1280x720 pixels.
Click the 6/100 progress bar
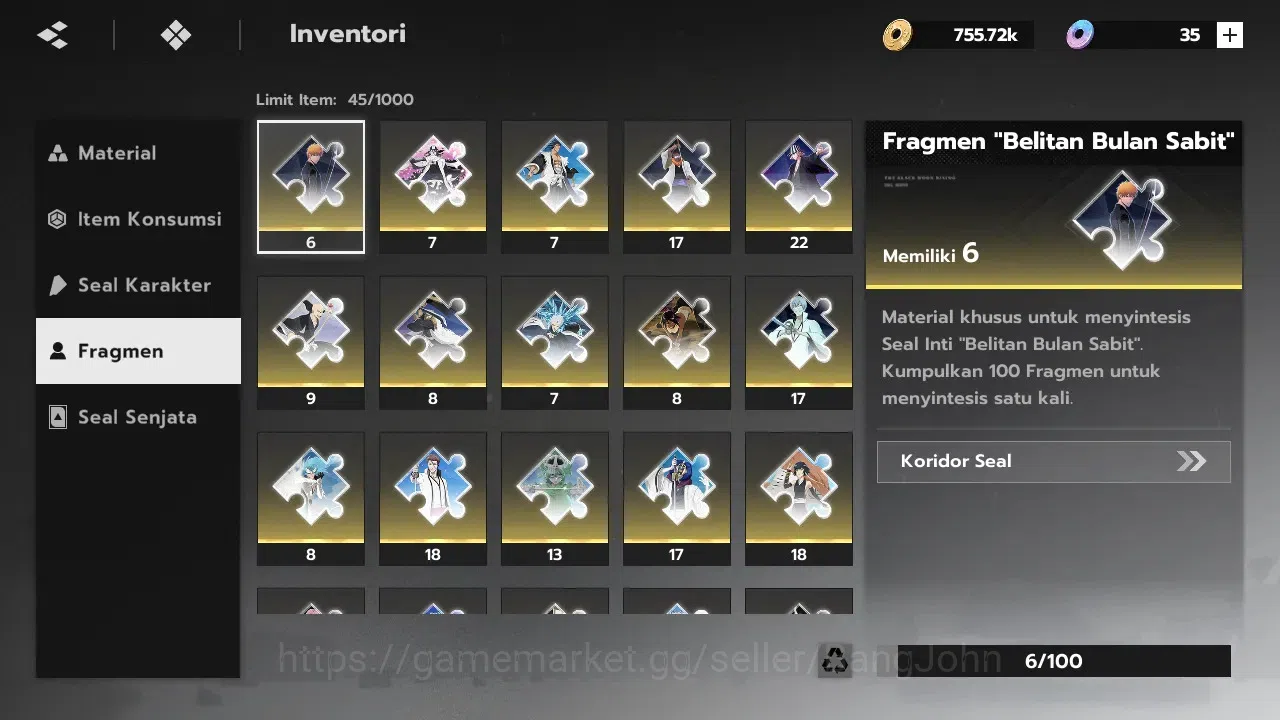click(1054, 661)
